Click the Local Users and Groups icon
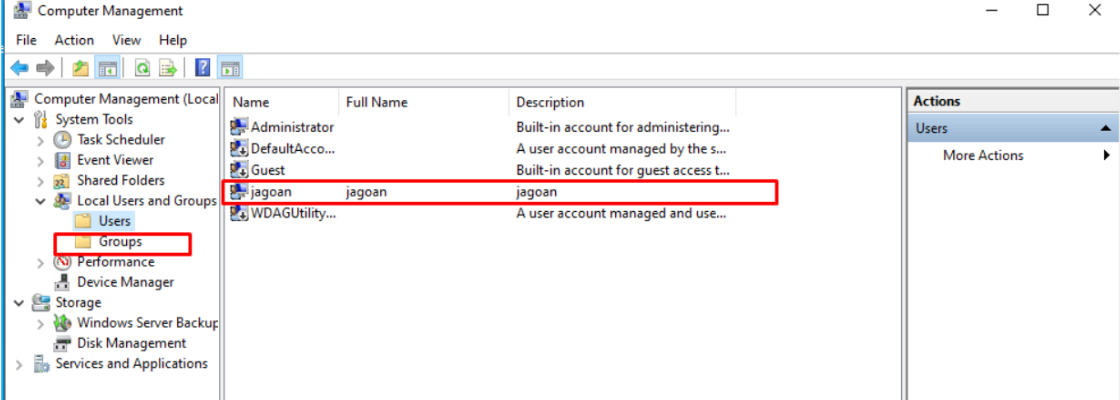1120x400 pixels. point(63,201)
